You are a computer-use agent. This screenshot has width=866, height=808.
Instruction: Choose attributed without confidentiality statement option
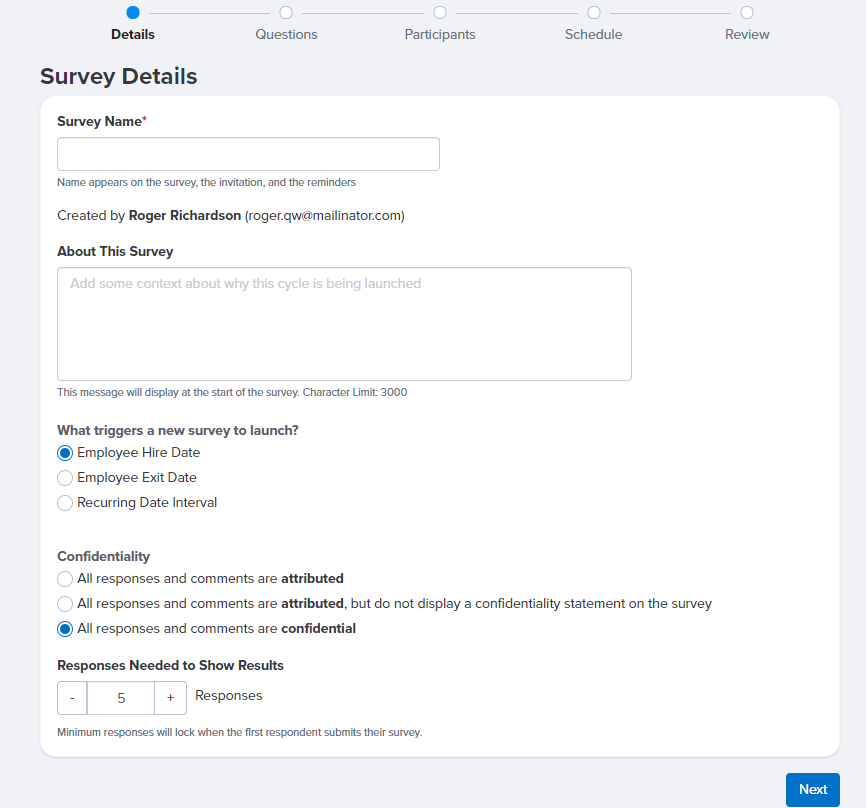pos(65,603)
